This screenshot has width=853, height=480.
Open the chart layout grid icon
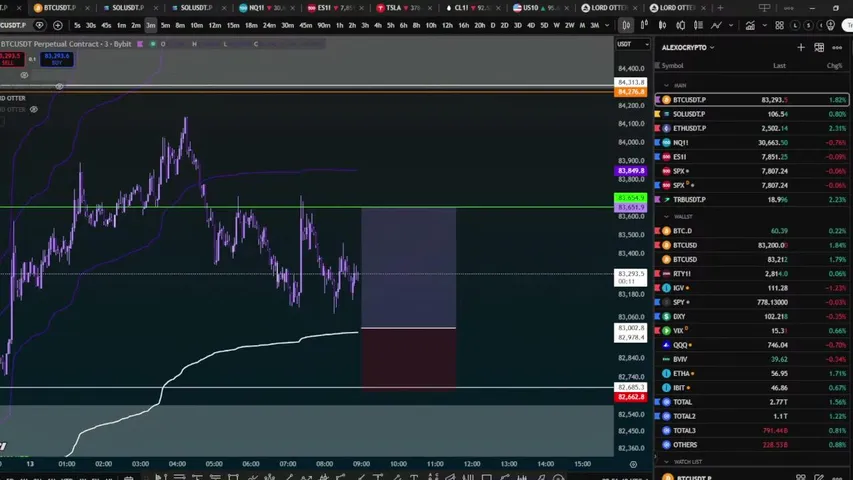(x=780, y=25)
